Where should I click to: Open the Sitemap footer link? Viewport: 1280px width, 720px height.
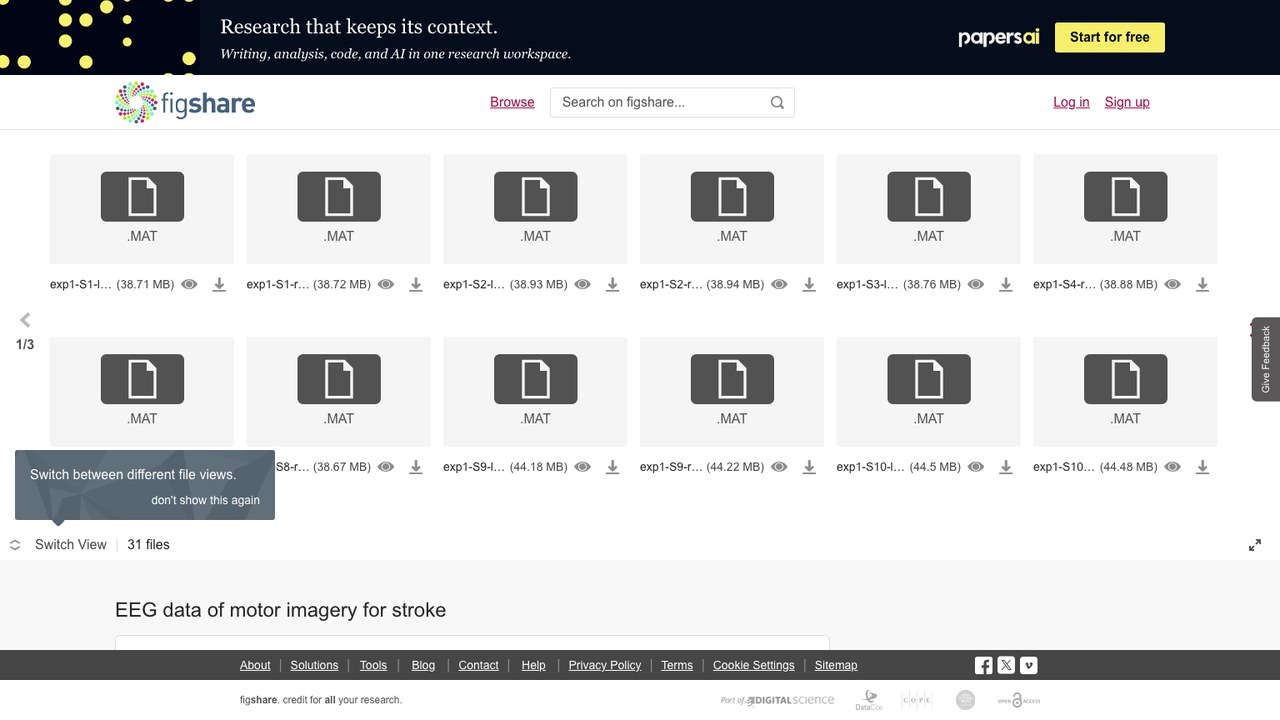click(836, 665)
